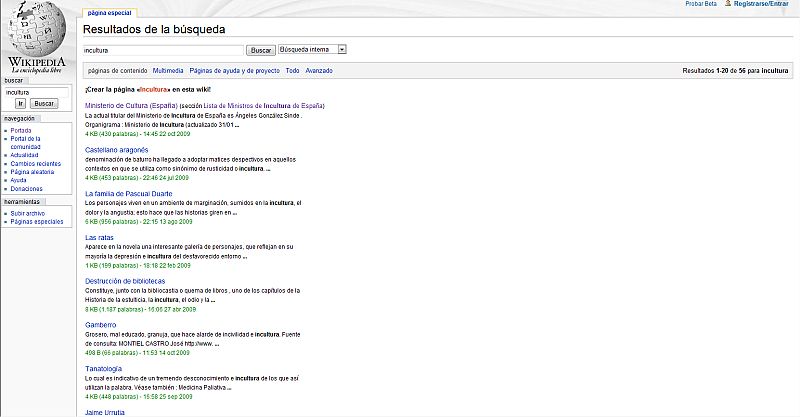This screenshot has width=800, height=417.
Task: Switch to the Multimedia search tab
Action: (x=168, y=71)
